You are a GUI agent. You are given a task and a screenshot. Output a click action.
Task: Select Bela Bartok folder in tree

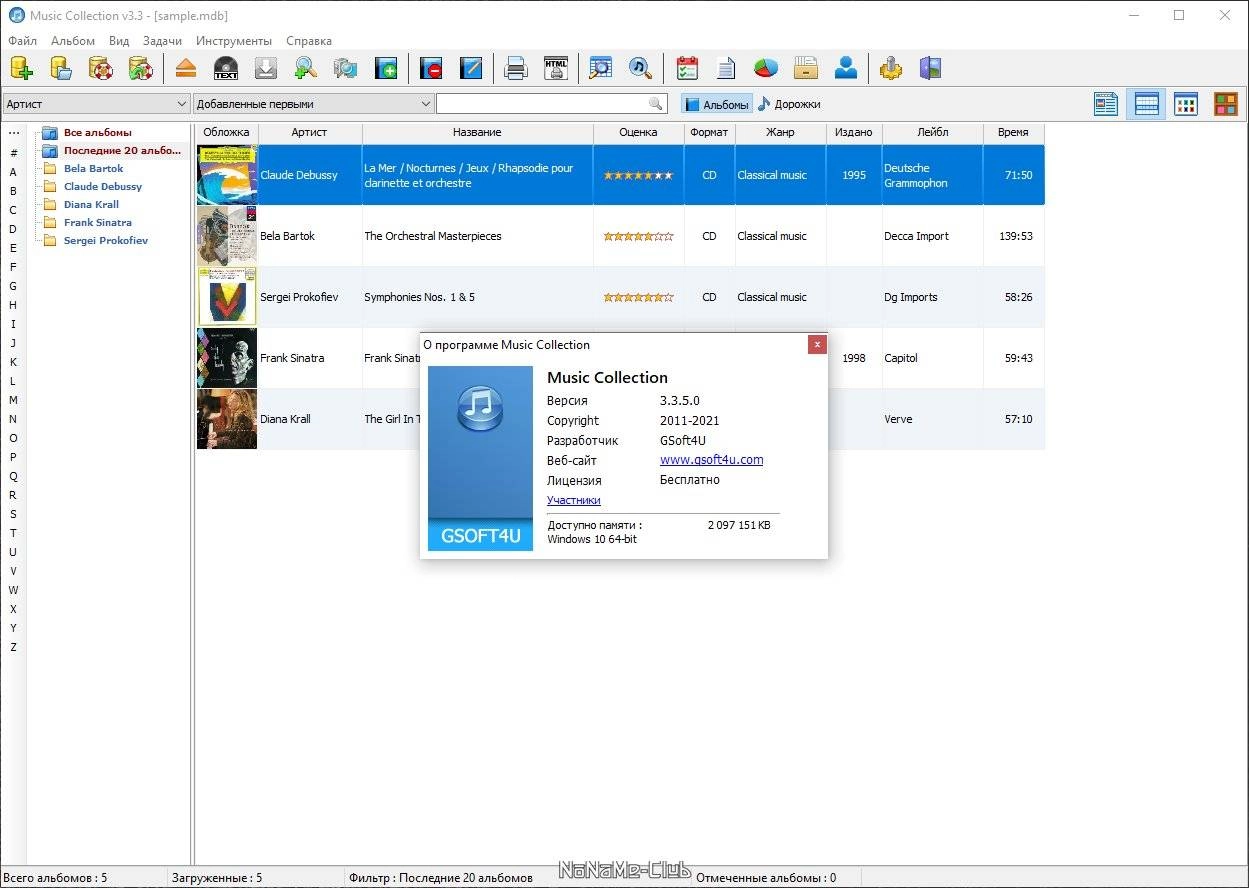[x=94, y=168]
